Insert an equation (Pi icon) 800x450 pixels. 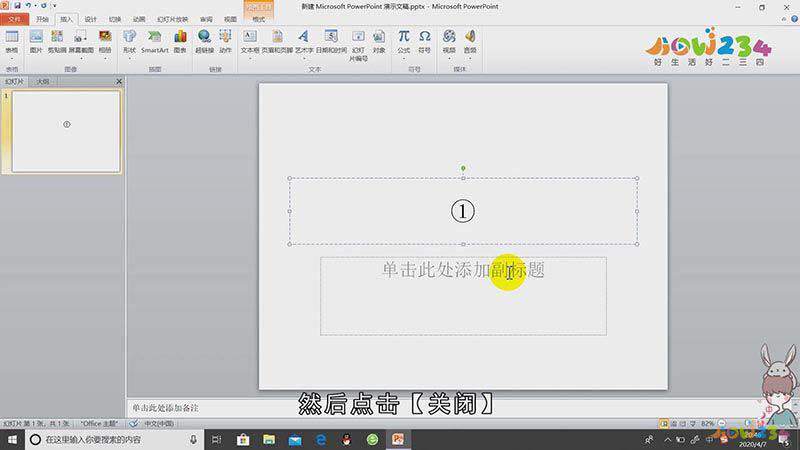point(404,42)
